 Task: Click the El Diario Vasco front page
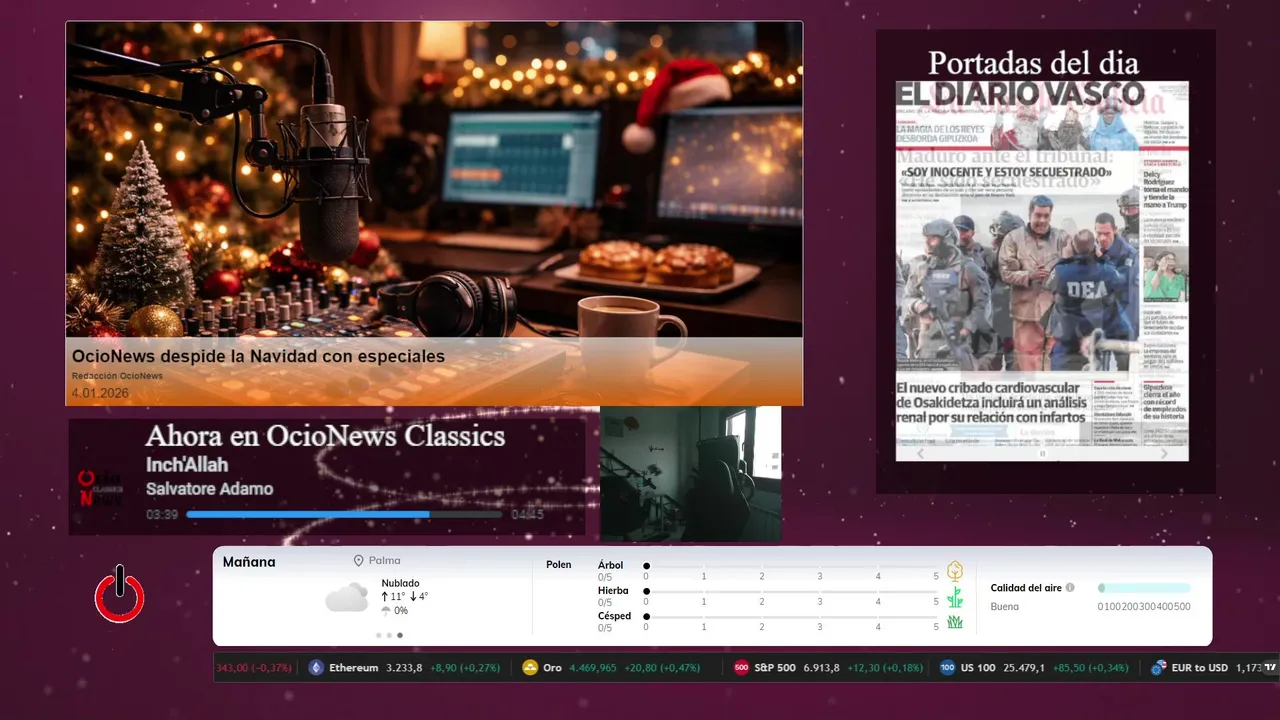[x=1042, y=270]
